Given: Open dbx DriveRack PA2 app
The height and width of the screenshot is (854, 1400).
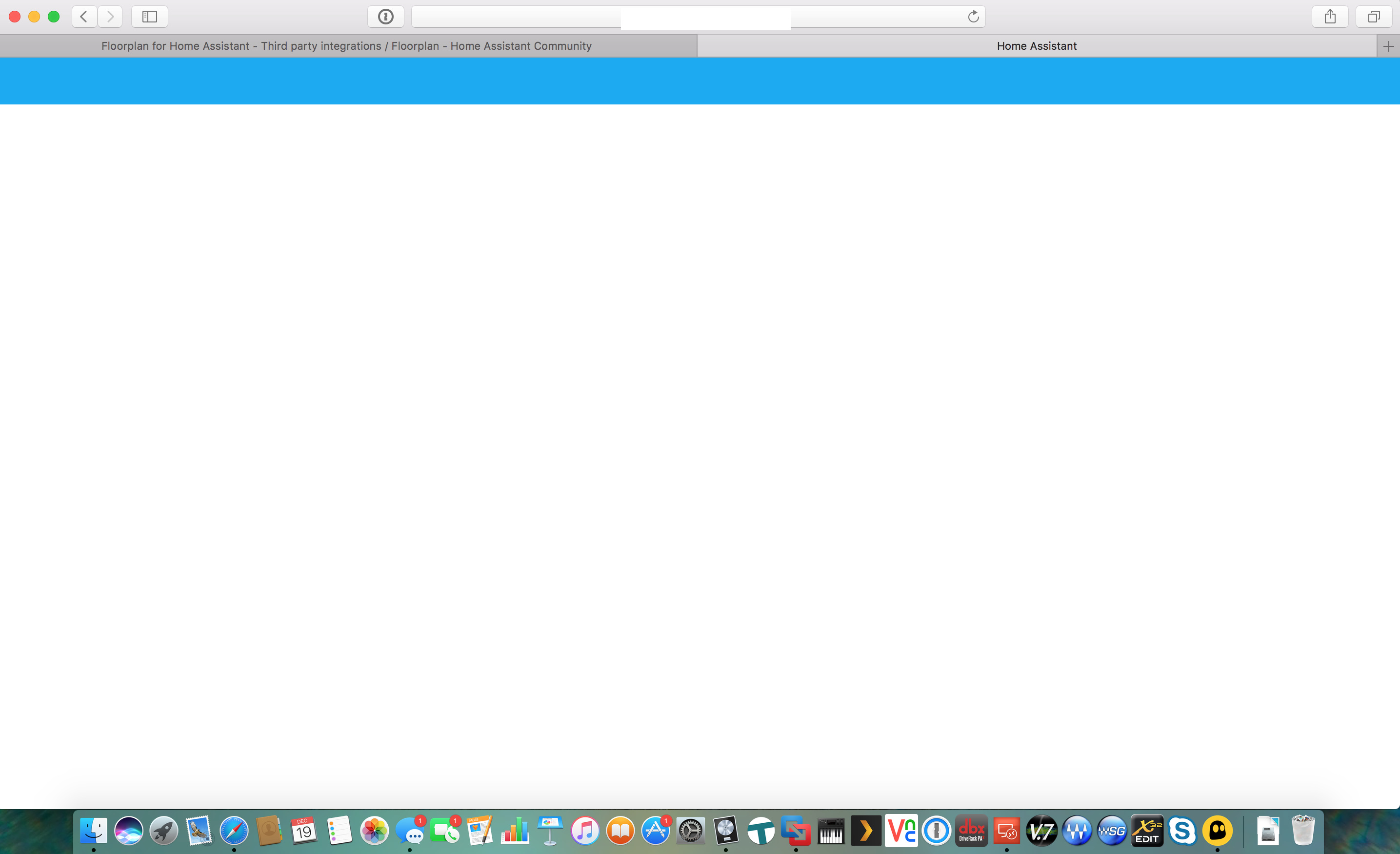Looking at the screenshot, I should [972, 831].
